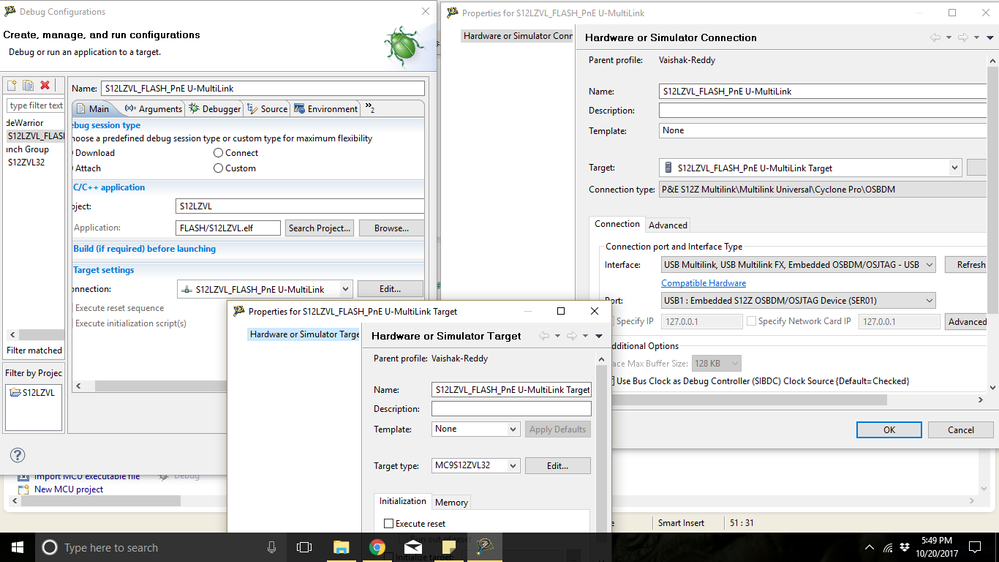
Task: Click the New MCU project link
Action: coord(69,489)
